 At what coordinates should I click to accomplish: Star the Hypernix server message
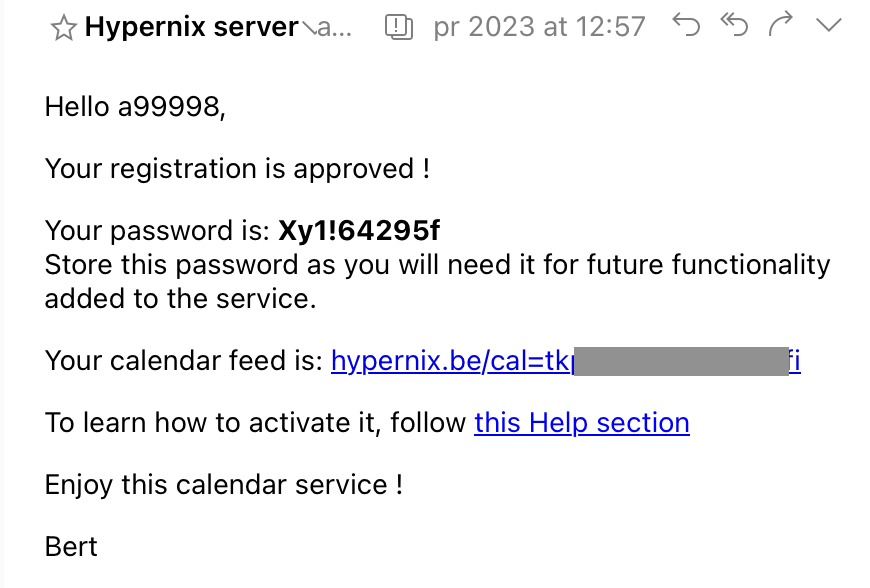tap(63, 28)
